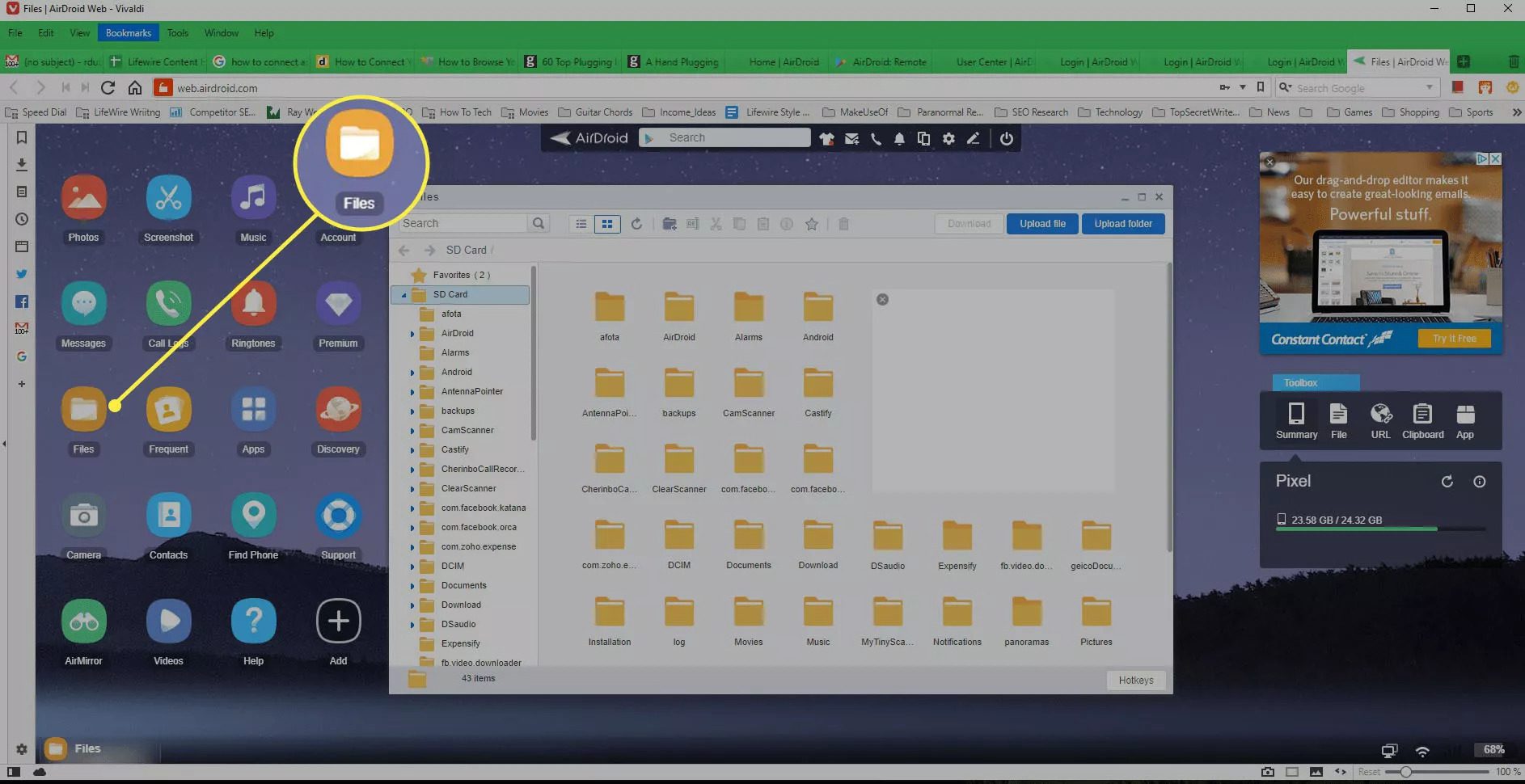Screen dimensions: 1525x784
Task: Switch to the User Center browser tab
Action: (x=983, y=61)
